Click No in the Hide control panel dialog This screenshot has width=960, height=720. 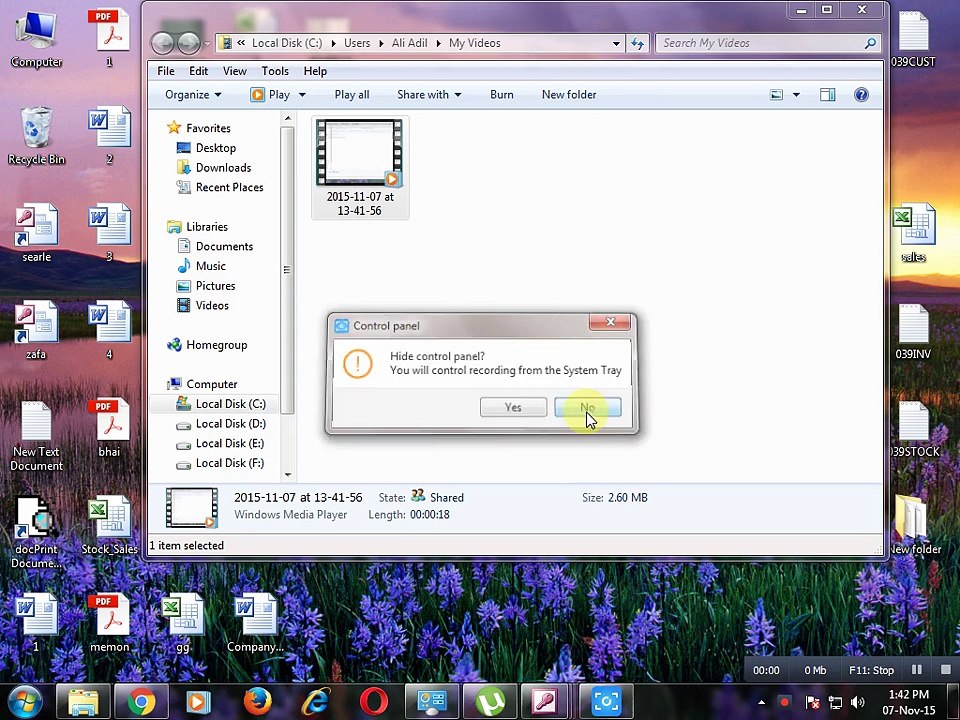point(588,408)
